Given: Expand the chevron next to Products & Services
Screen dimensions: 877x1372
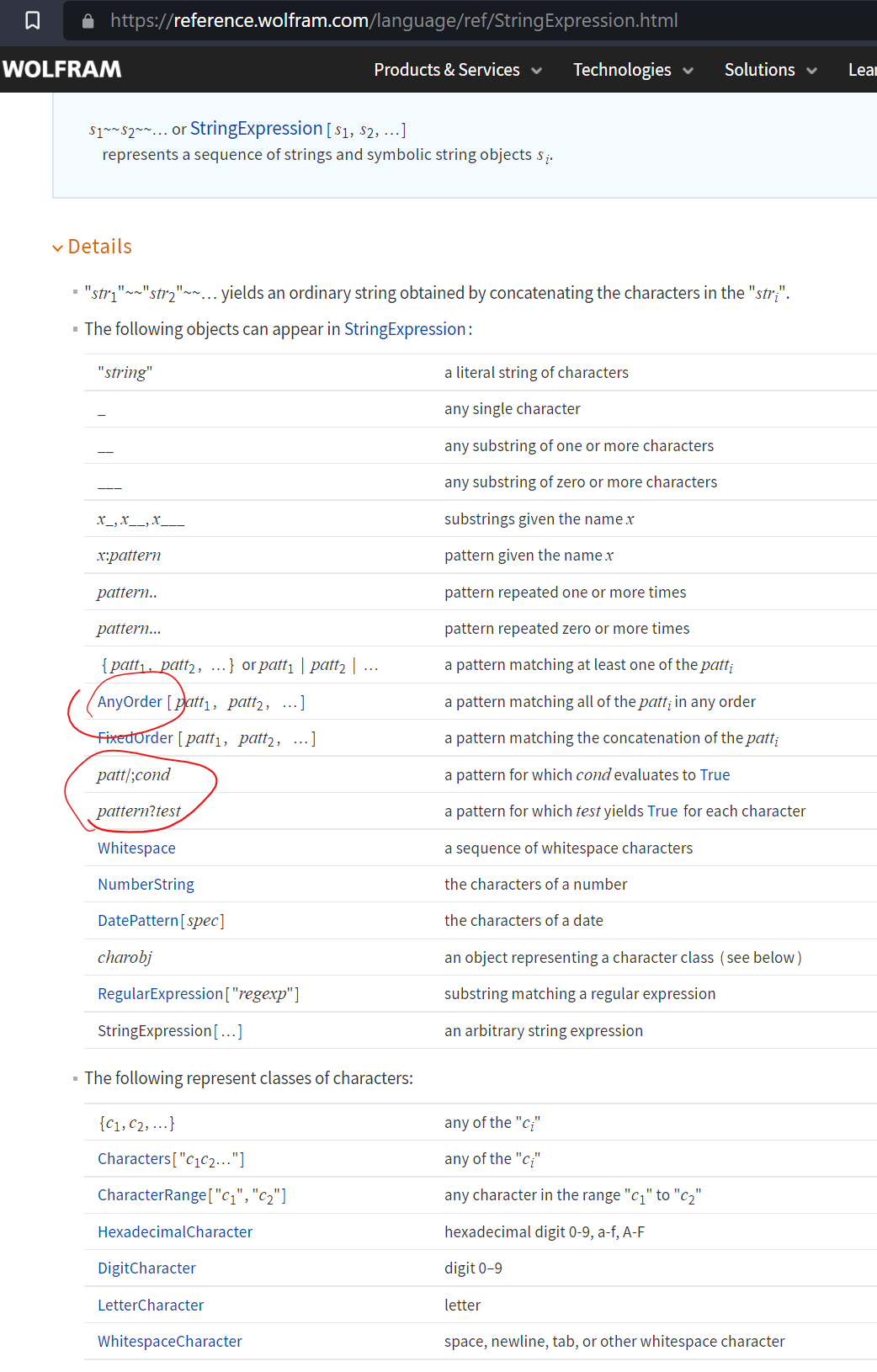Looking at the screenshot, I should pyautogui.click(x=537, y=71).
